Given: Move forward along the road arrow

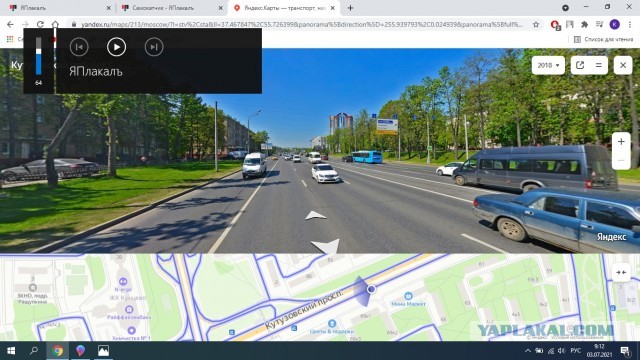Looking at the screenshot, I should pyautogui.click(x=316, y=216).
